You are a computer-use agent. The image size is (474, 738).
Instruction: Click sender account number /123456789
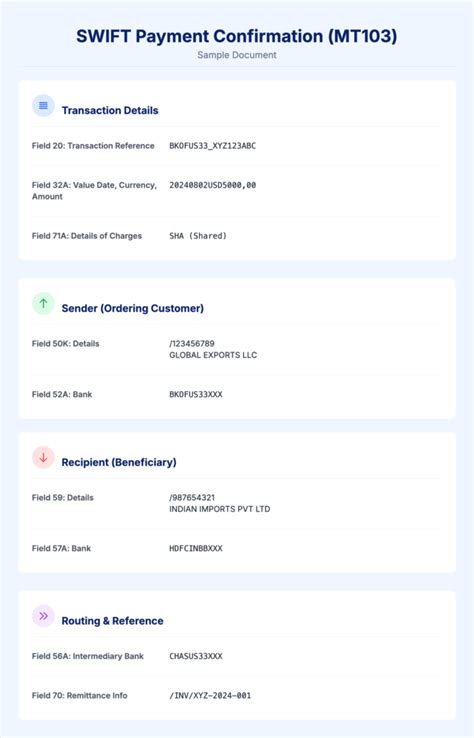click(192, 344)
